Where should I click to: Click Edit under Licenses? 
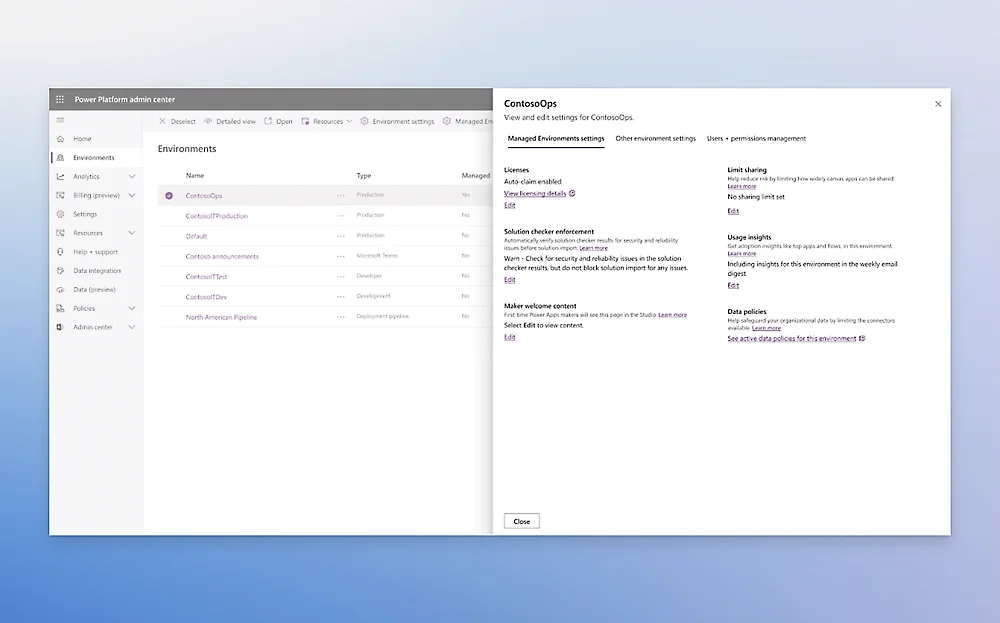coord(510,205)
